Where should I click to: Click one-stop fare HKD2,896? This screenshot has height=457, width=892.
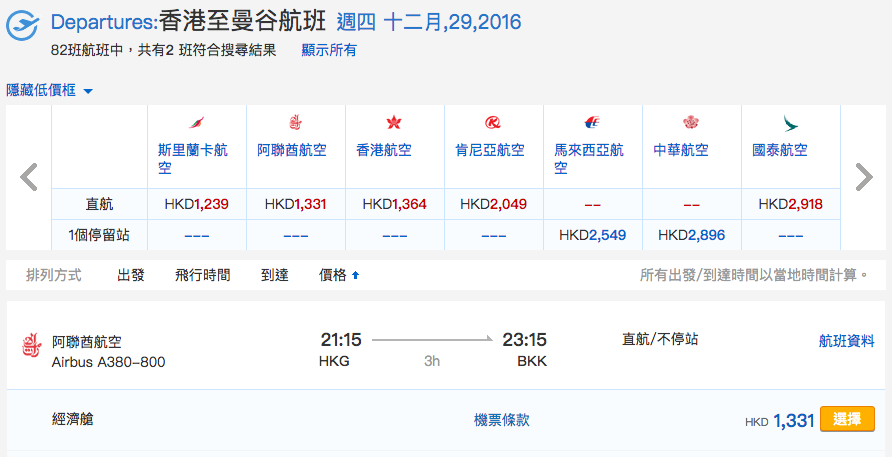[x=691, y=235]
